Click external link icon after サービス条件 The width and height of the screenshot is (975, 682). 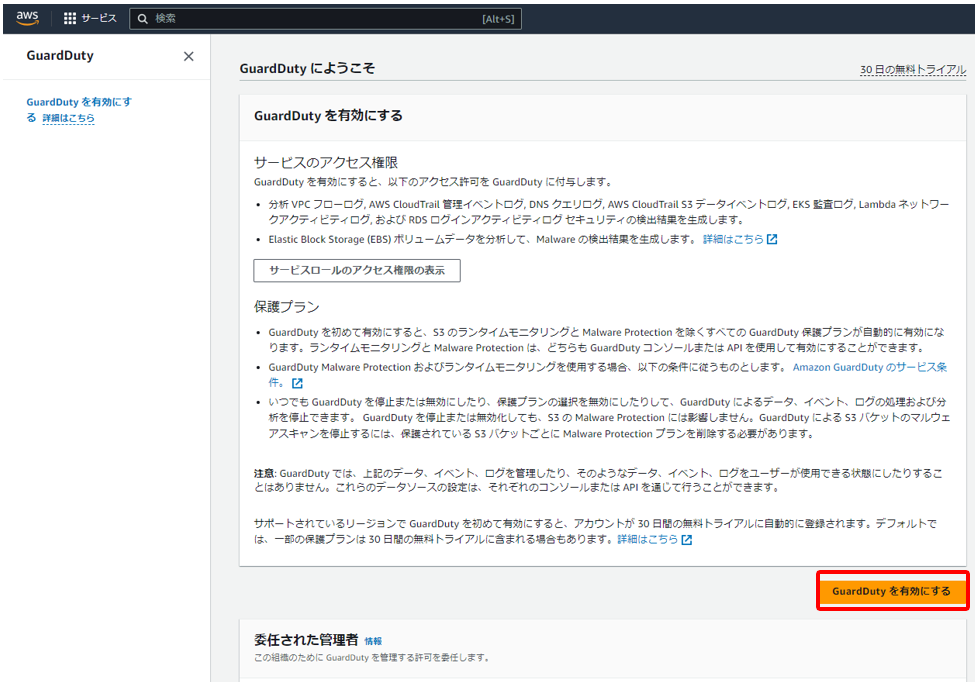tap(297, 383)
